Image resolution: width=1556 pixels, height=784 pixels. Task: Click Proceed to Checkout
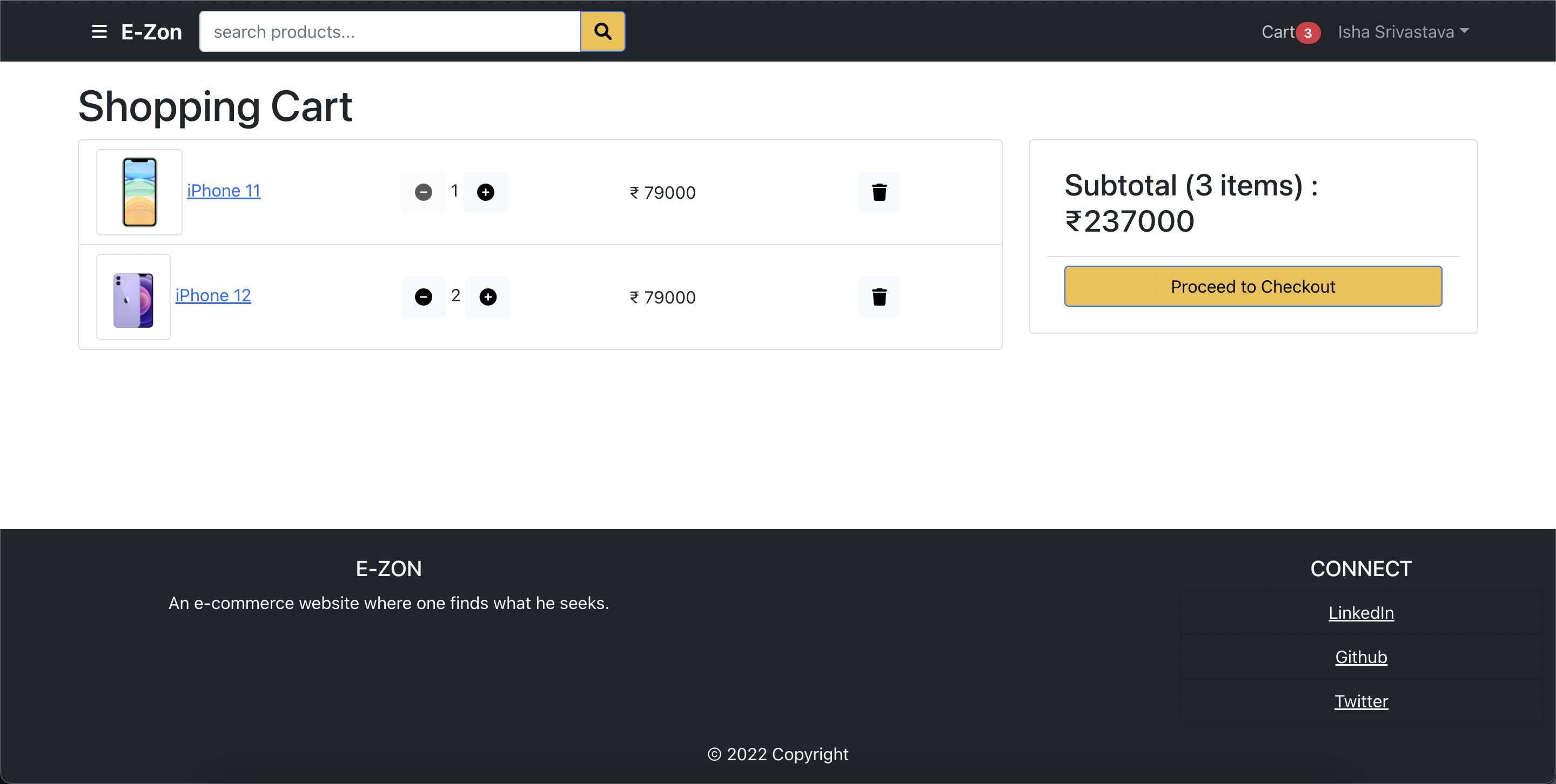click(1253, 286)
